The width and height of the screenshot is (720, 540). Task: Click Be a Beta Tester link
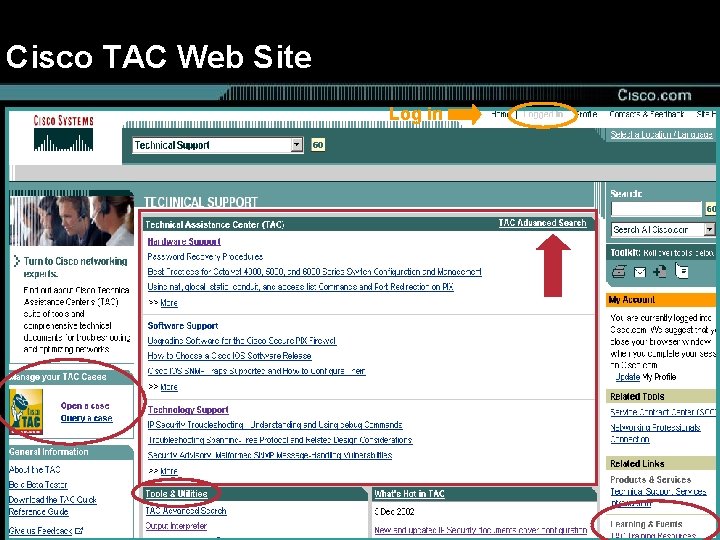[x=38, y=485]
